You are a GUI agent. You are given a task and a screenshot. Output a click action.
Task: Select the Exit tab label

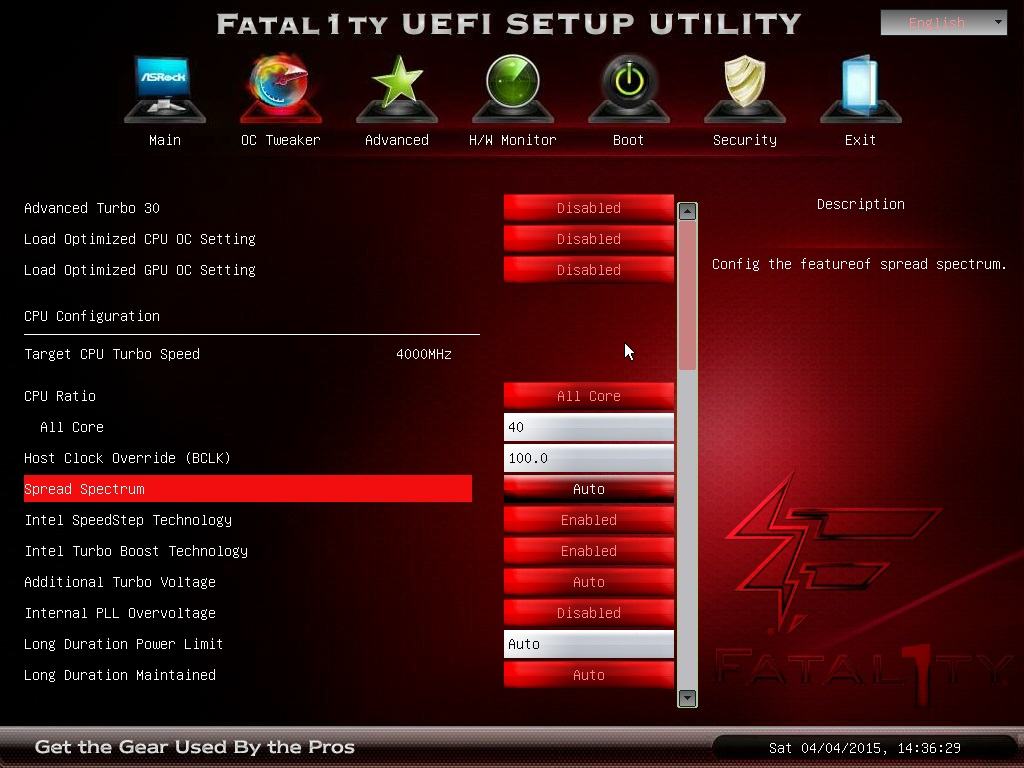click(861, 140)
